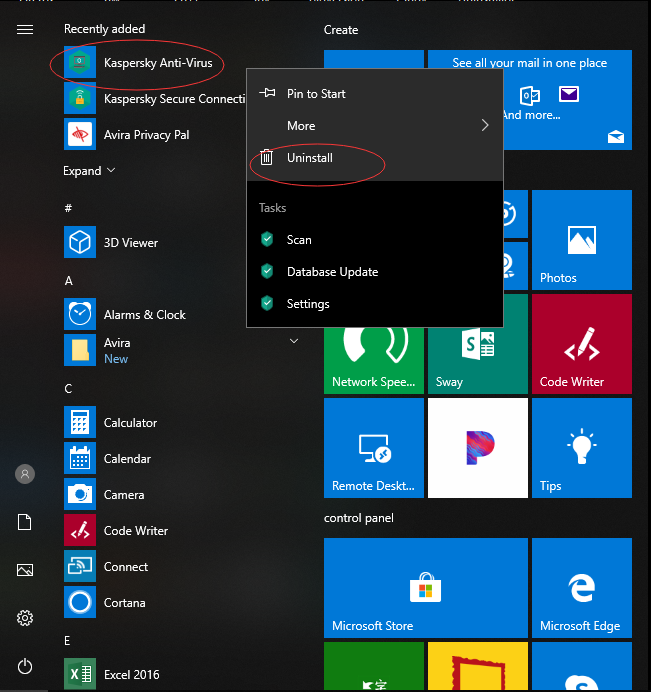Viewport: 651px width, 692px height.
Task: Open the Calendar app icon
Action: [x=80, y=458]
